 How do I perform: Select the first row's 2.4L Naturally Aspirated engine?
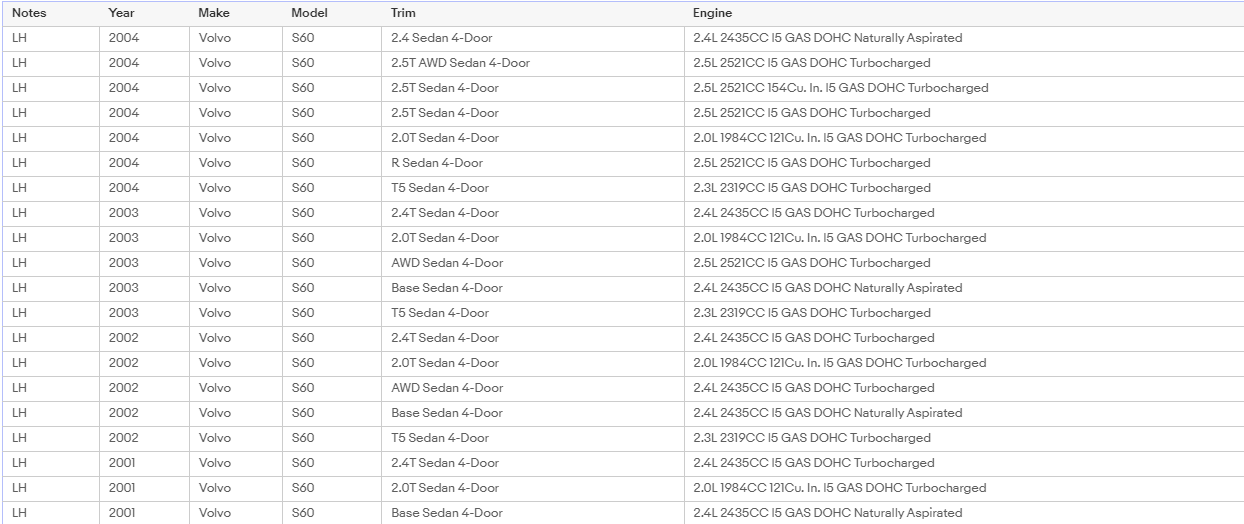(x=964, y=38)
